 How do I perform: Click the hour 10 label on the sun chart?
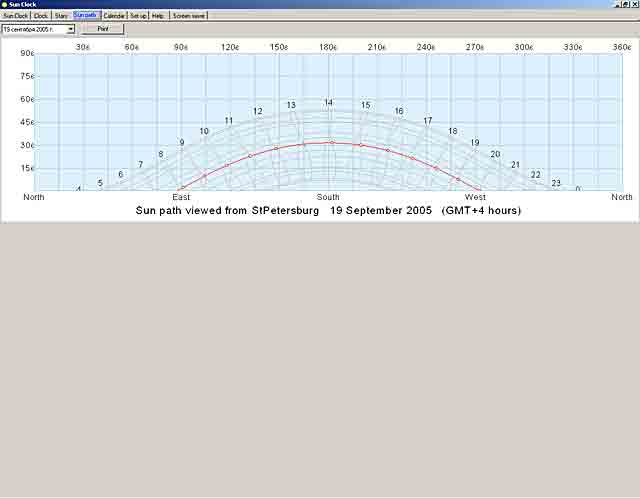coord(204,131)
